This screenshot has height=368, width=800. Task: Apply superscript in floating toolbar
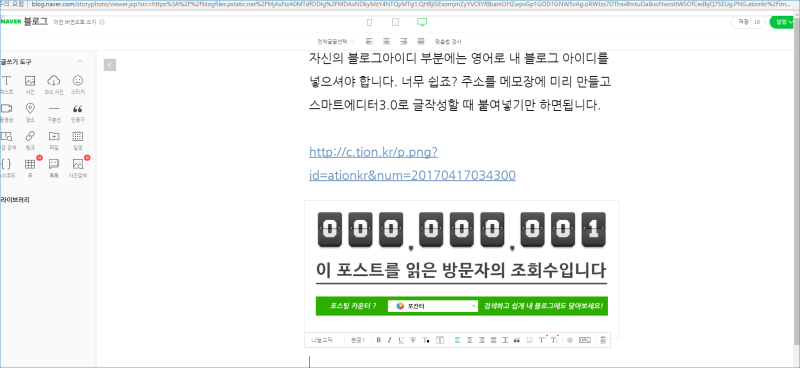542,340
